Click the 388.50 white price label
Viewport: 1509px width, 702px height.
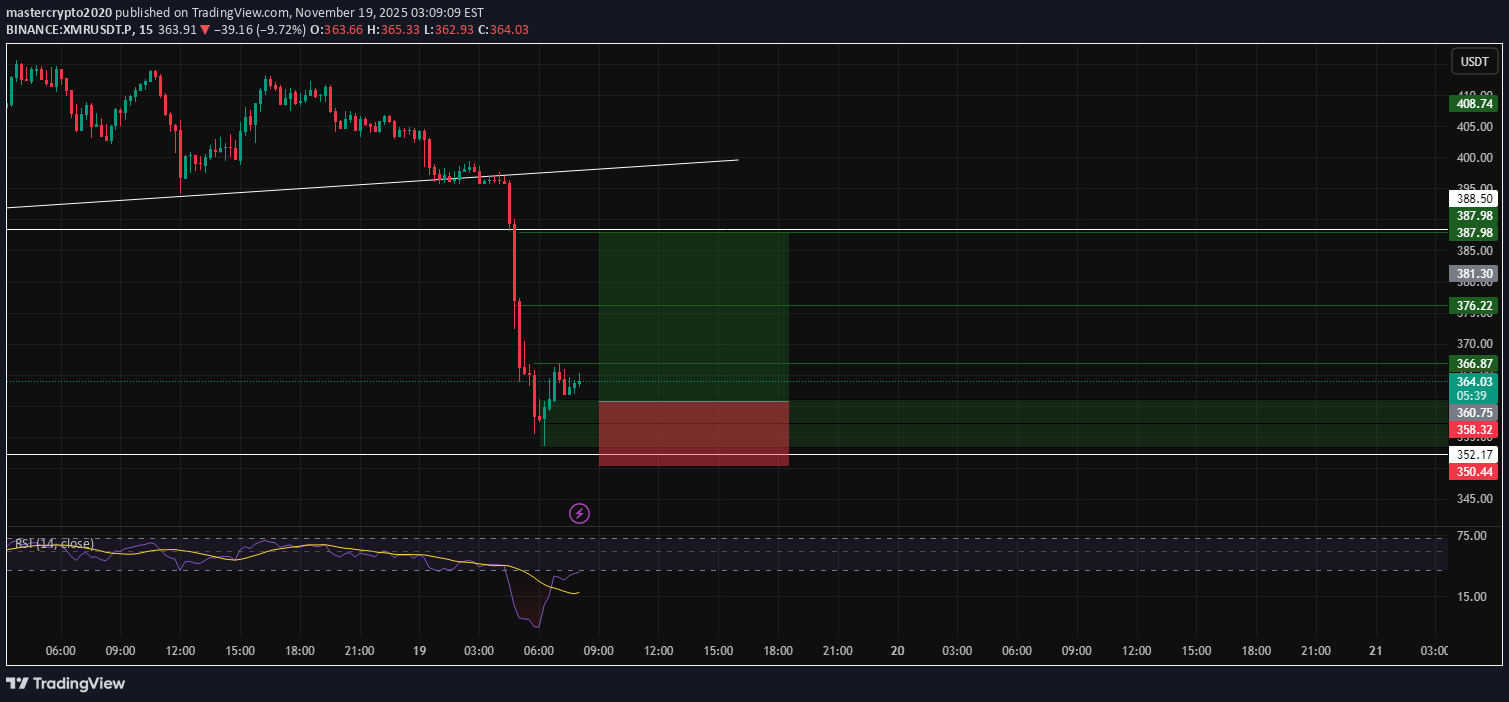pyautogui.click(x=1475, y=199)
